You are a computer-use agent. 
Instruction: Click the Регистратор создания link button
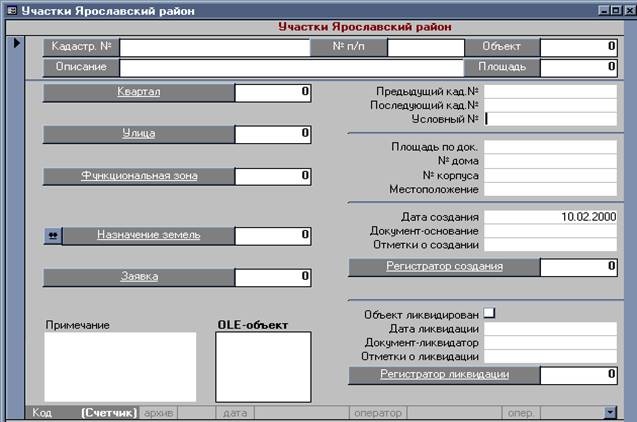(x=444, y=267)
